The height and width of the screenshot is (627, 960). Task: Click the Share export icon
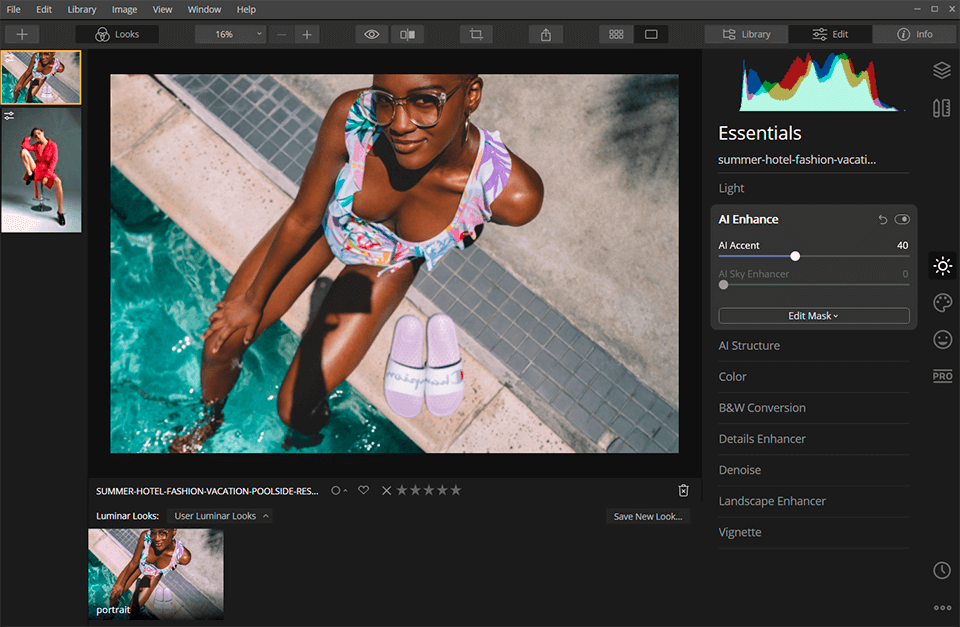pos(546,34)
